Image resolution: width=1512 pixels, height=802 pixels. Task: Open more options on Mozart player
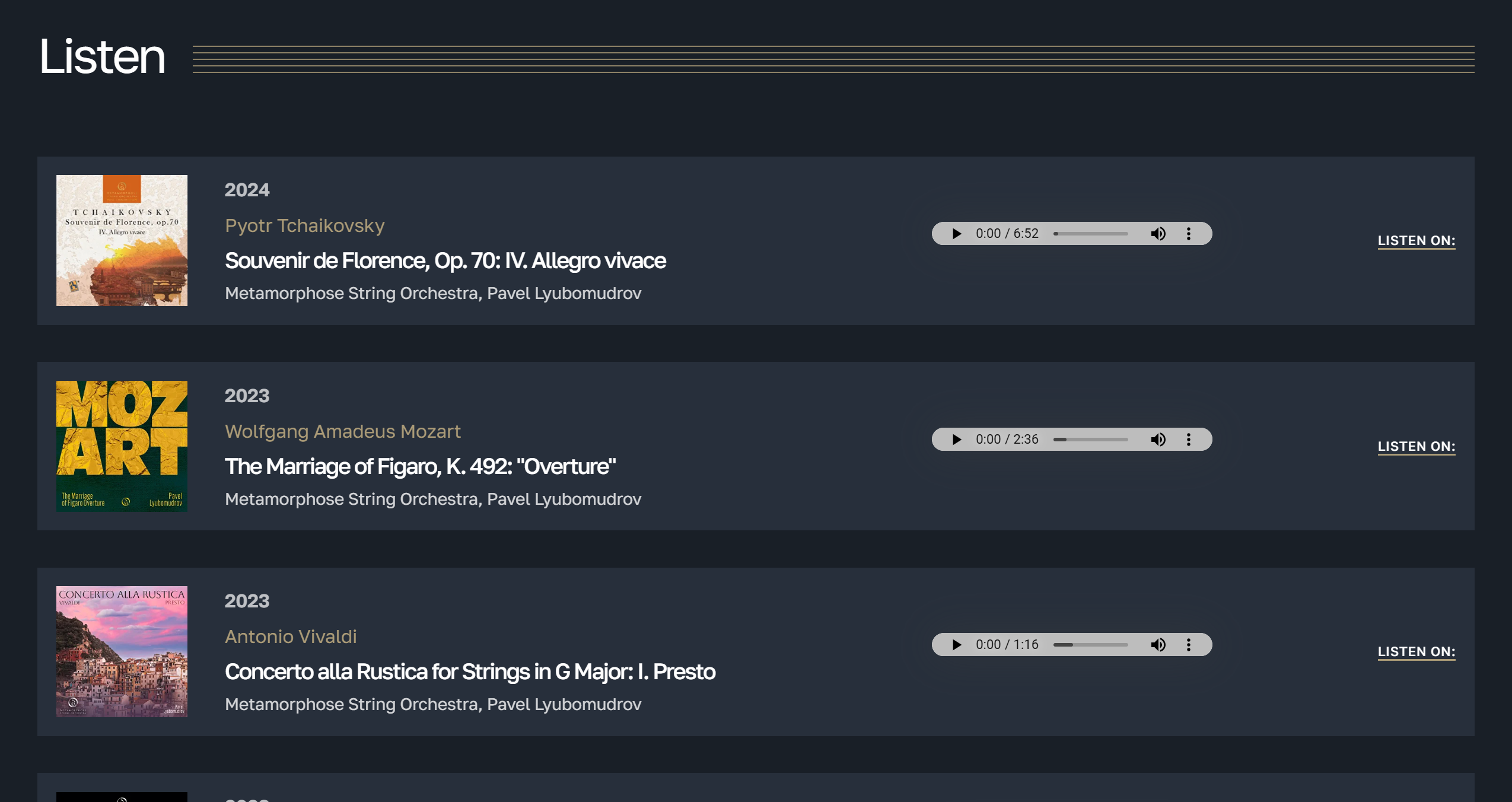(x=1189, y=440)
